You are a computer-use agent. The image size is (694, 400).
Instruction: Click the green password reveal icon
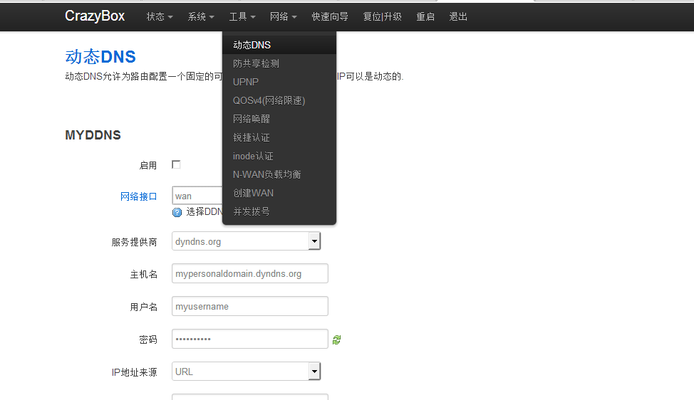pyautogui.click(x=337, y=340)
